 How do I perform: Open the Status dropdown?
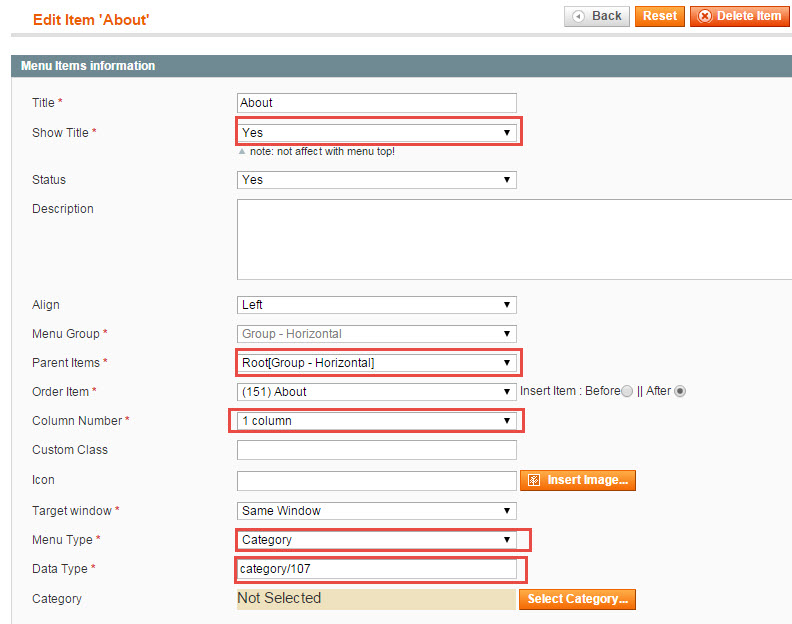pyautogui.click(x=377, y=180)
